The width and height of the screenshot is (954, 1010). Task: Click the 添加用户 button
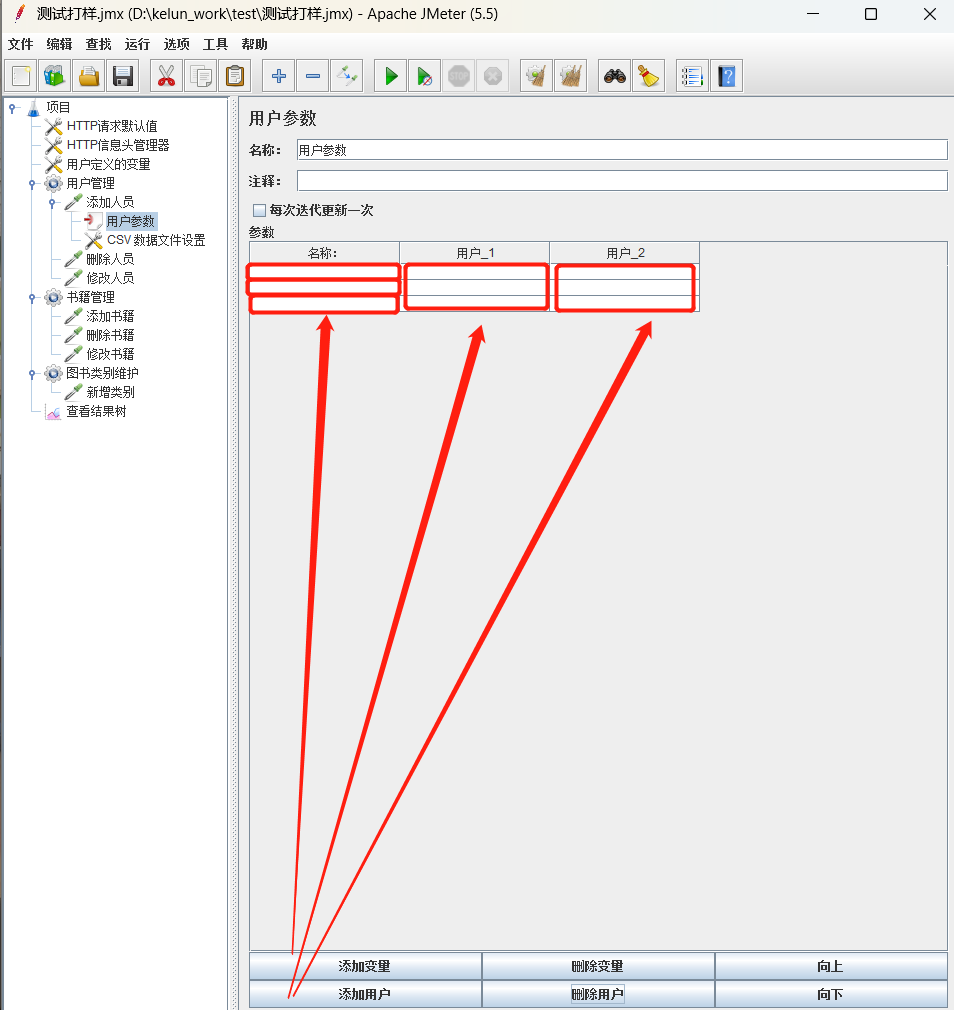[x=365, y=994]
